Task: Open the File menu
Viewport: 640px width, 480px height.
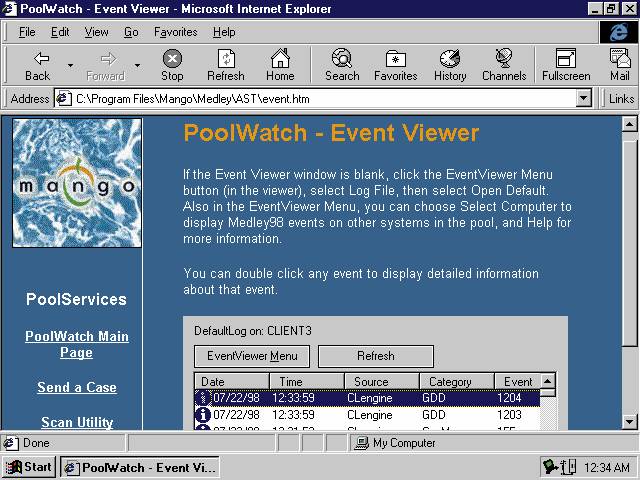Action: tap(27, 32)
